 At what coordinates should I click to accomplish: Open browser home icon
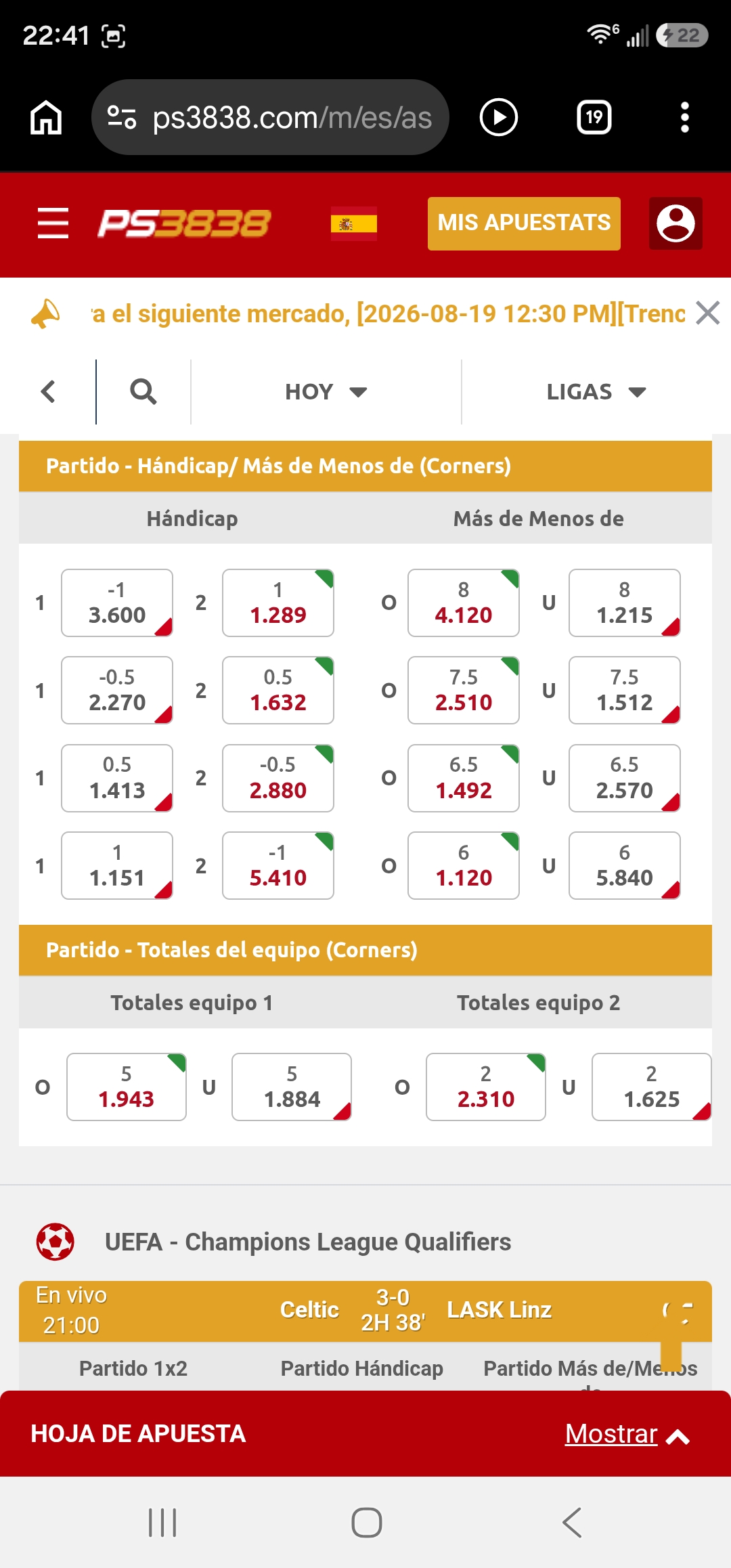point(46,117)
